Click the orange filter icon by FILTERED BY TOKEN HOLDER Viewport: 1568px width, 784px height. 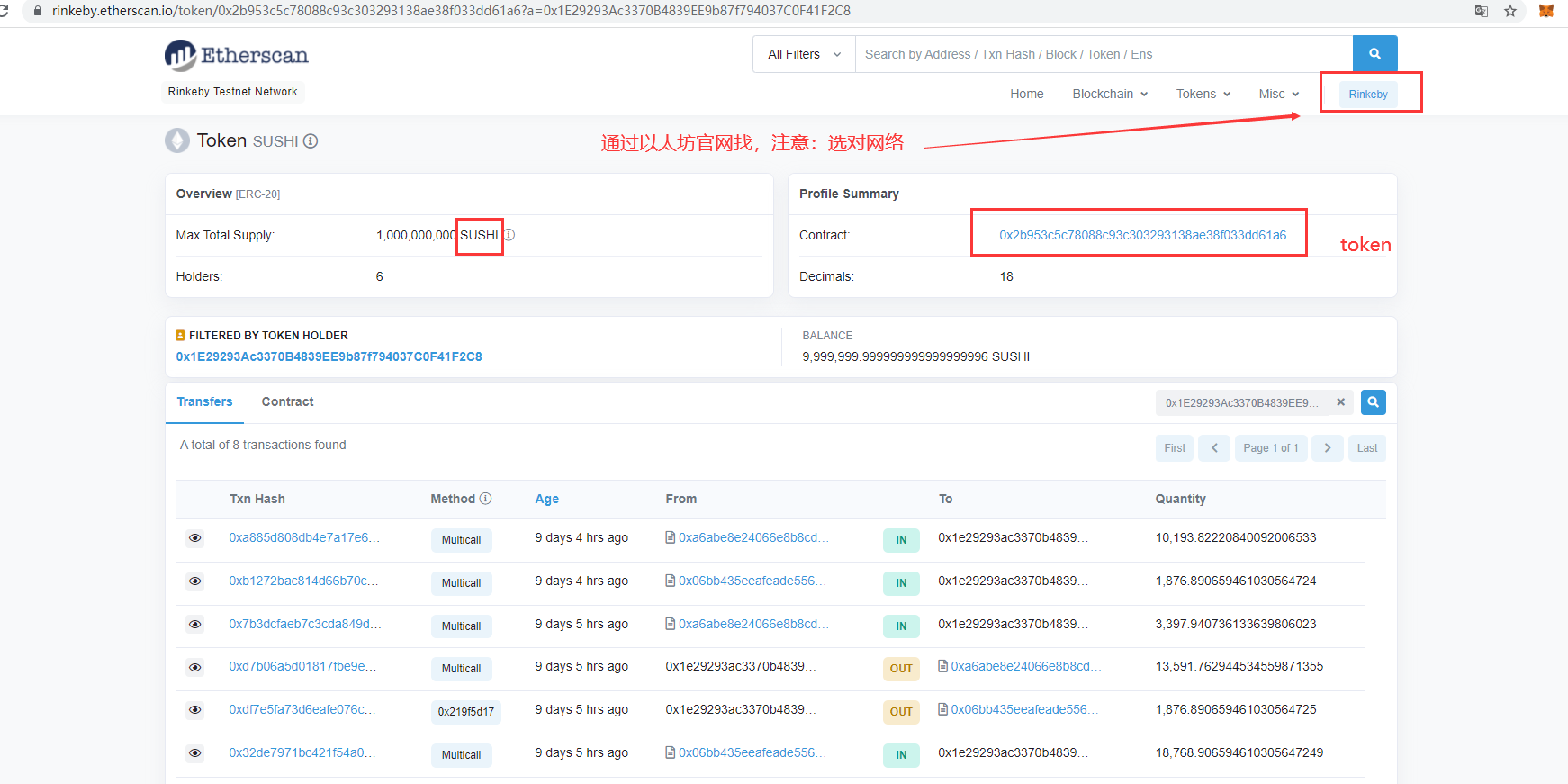(x=180, y=335)
